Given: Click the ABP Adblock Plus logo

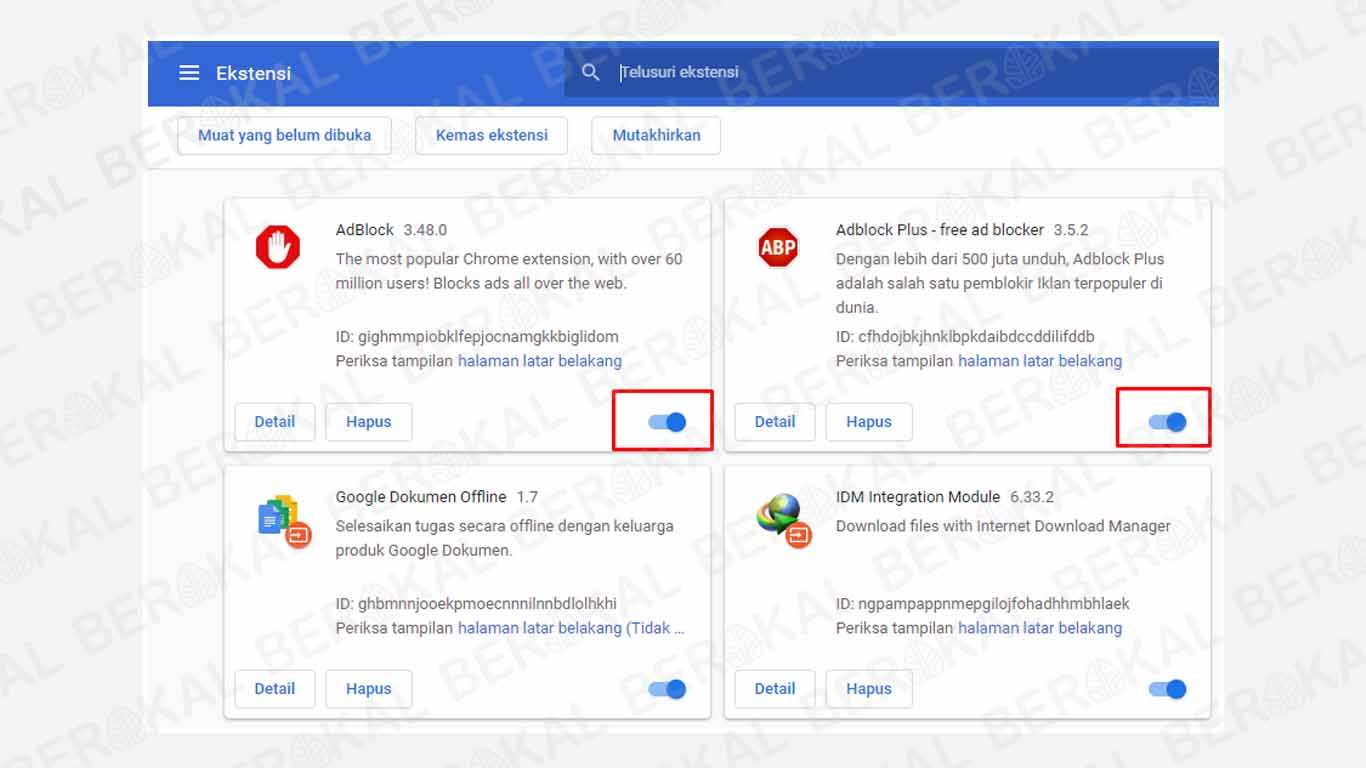Looking at the screenshot, I should point(777,248).
